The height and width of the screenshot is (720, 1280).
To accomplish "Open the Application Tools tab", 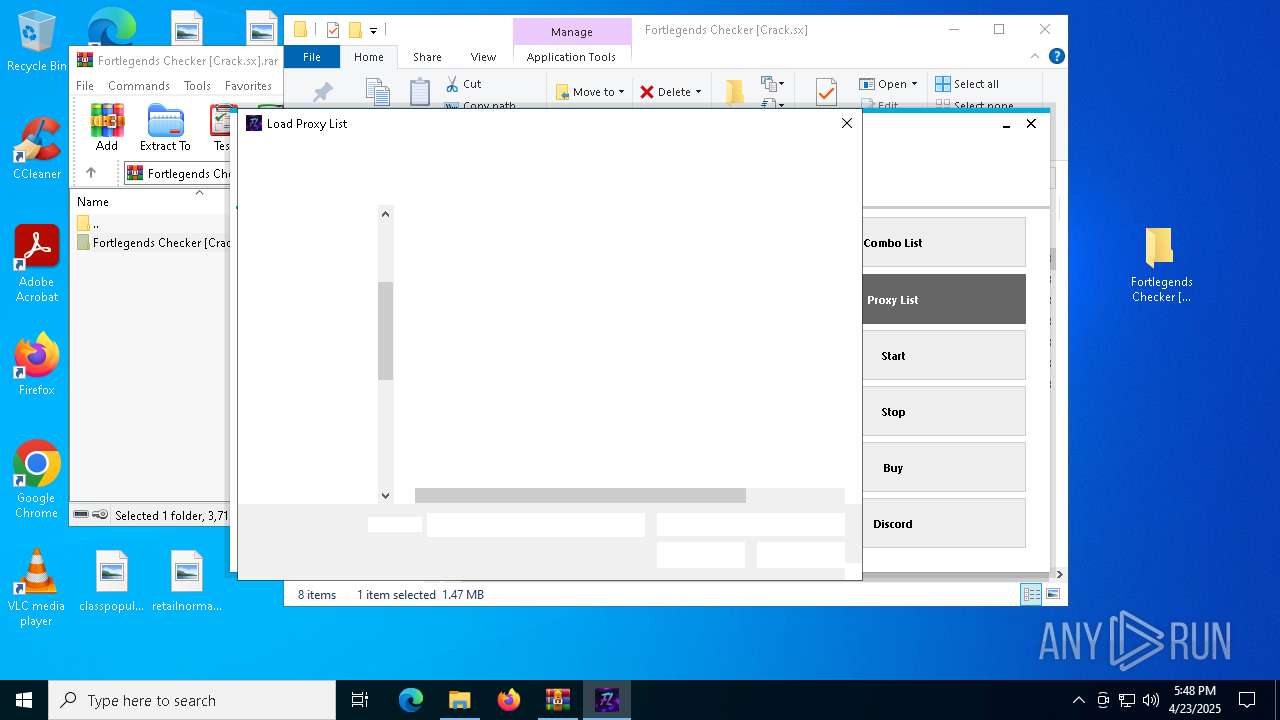I will pos(571,57).
